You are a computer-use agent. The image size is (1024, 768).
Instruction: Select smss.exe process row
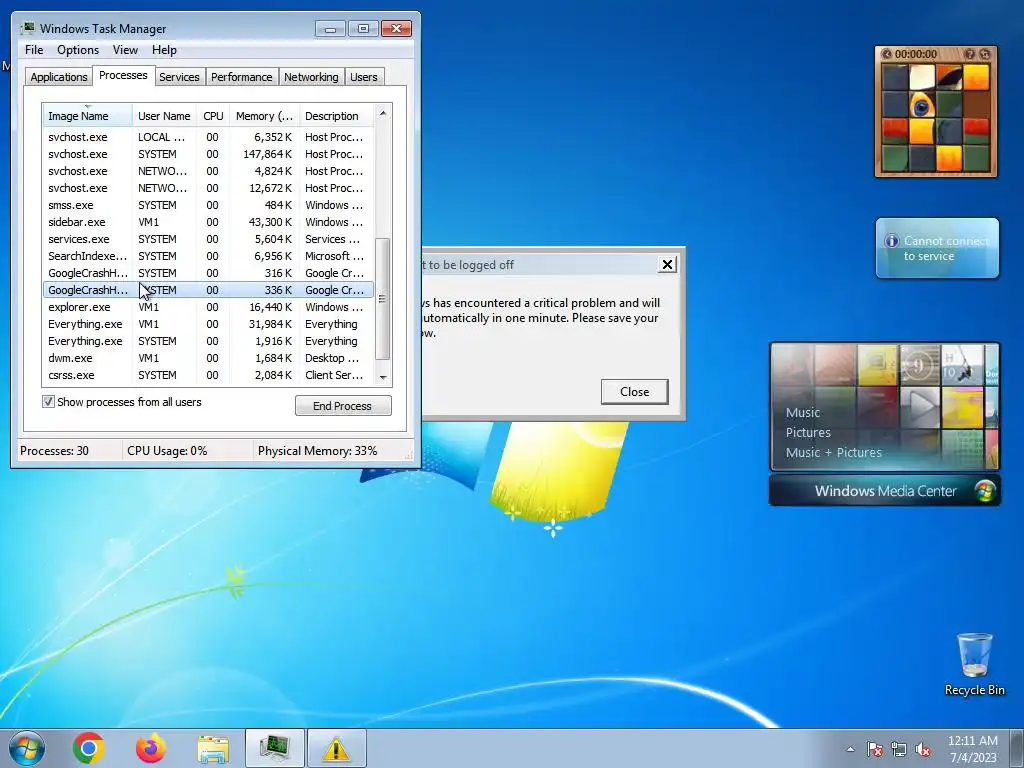208,205
